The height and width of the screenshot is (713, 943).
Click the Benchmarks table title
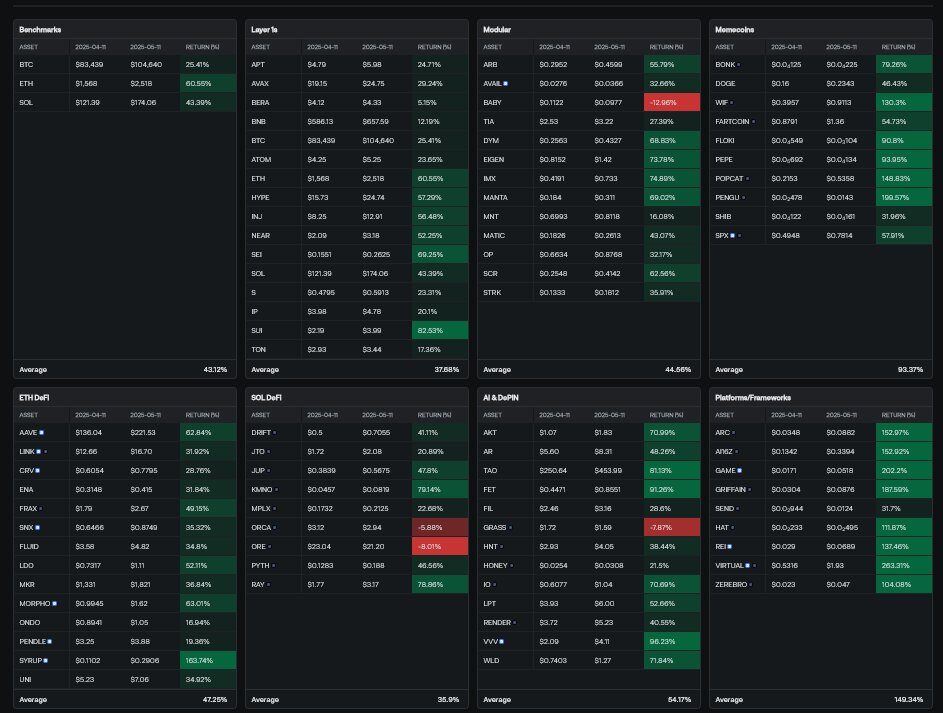(x=40, y=29)
